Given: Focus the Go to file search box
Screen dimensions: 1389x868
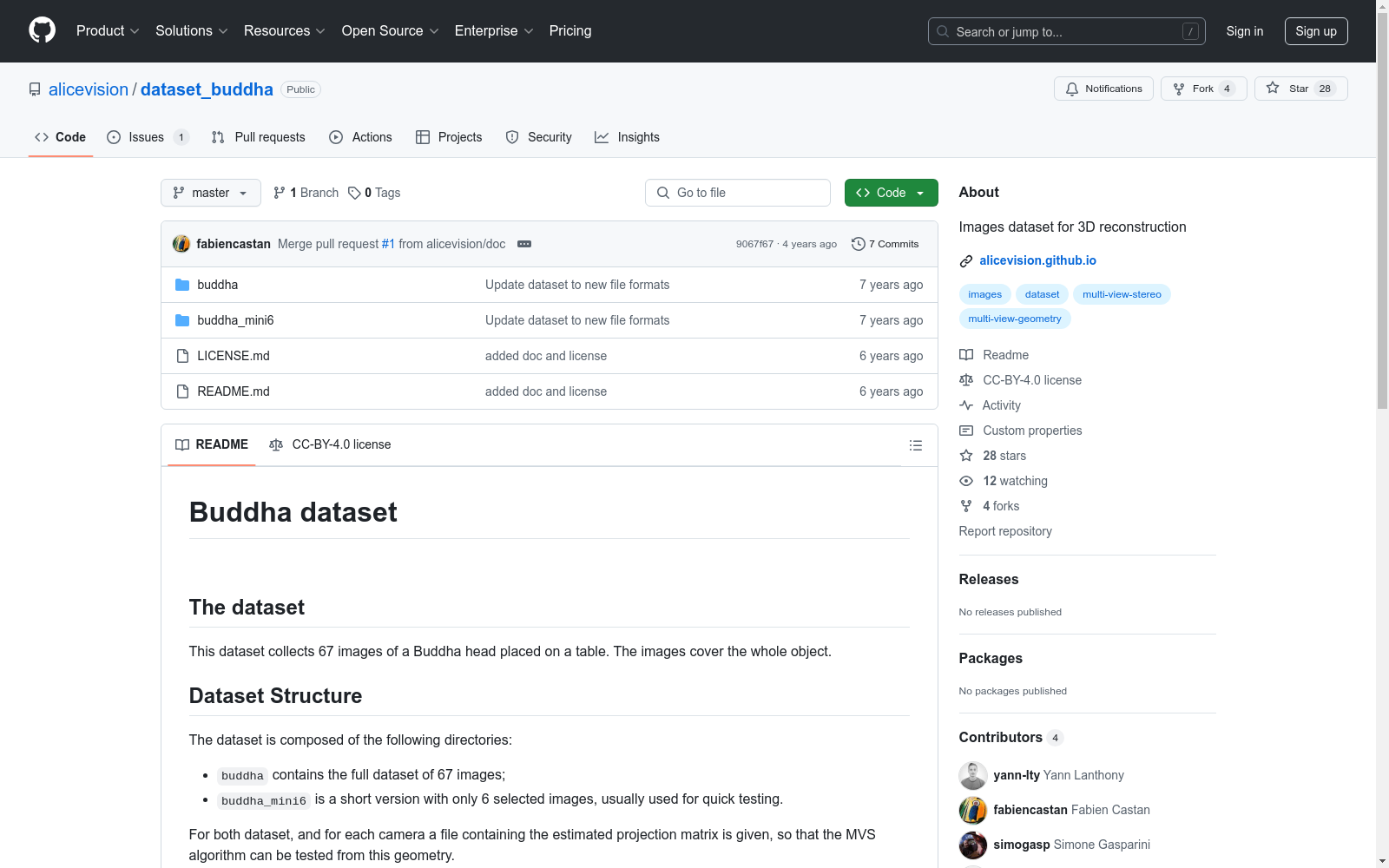Looking at the screenshot, I should [x=738, y=193].
